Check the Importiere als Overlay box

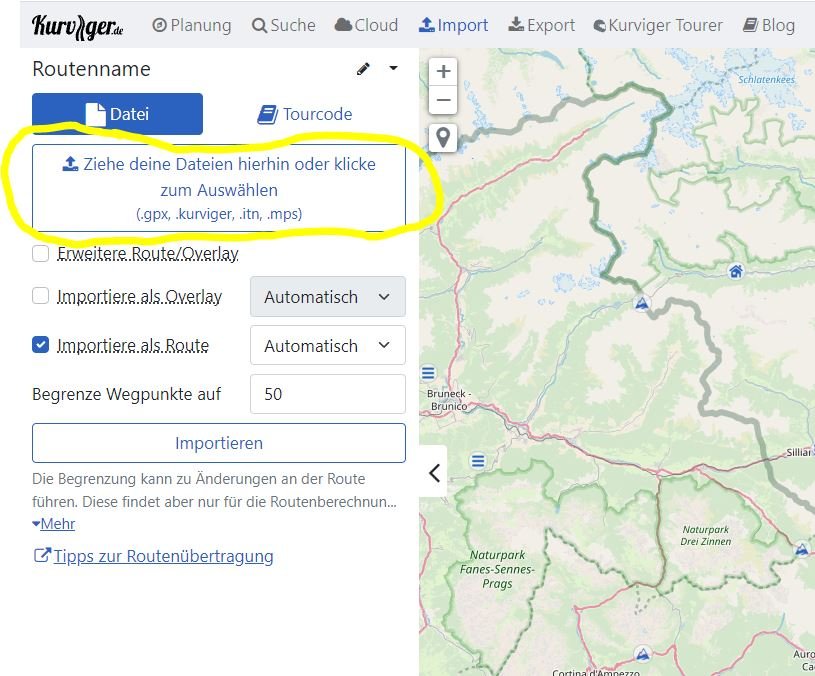point(41,296)
